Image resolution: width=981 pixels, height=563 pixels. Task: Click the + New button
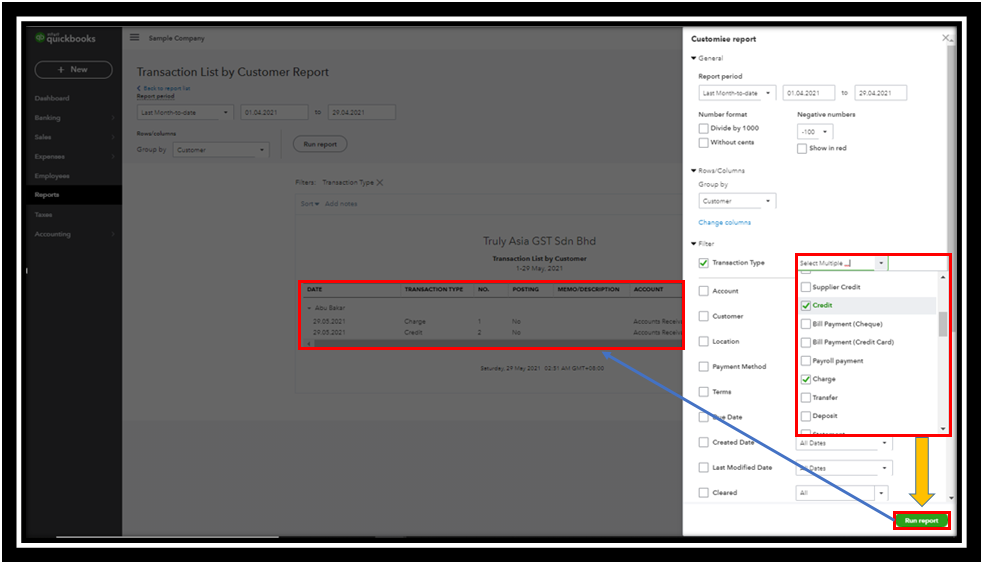(x=73, y=69)
